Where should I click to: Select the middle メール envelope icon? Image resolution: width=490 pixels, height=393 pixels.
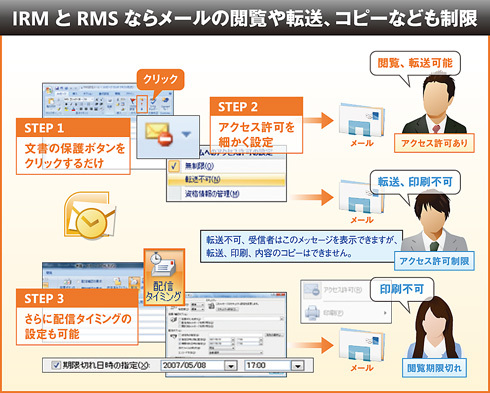click(362, 197)
